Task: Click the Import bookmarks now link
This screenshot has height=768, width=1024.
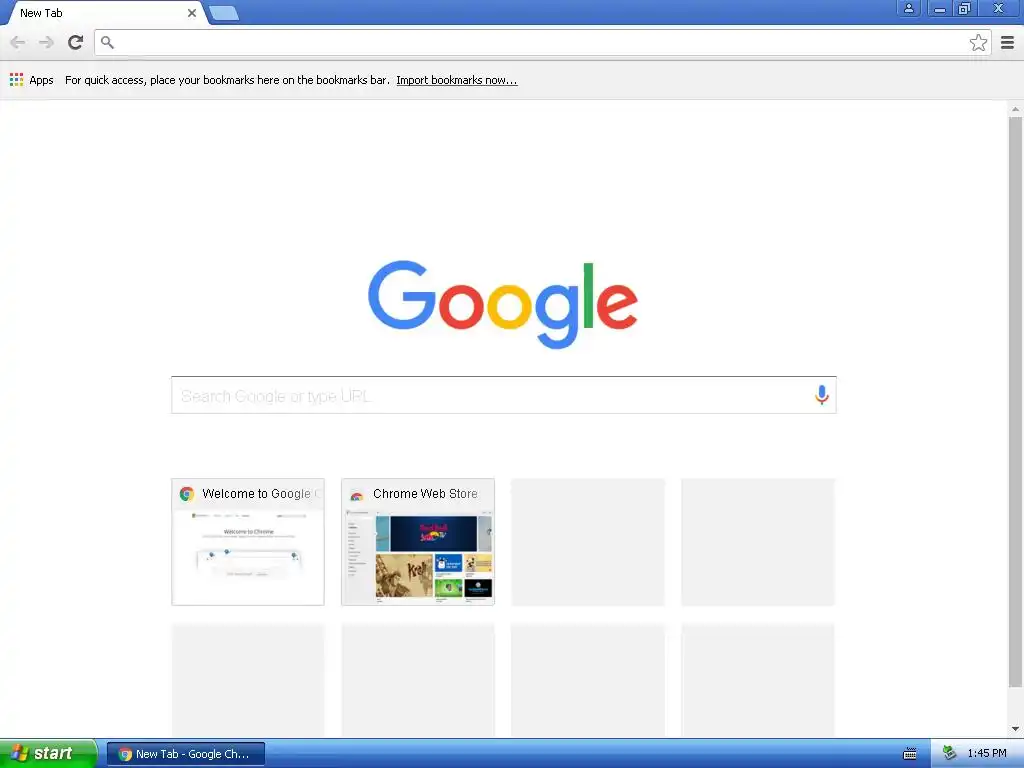Action: click(x=456, y=80)
